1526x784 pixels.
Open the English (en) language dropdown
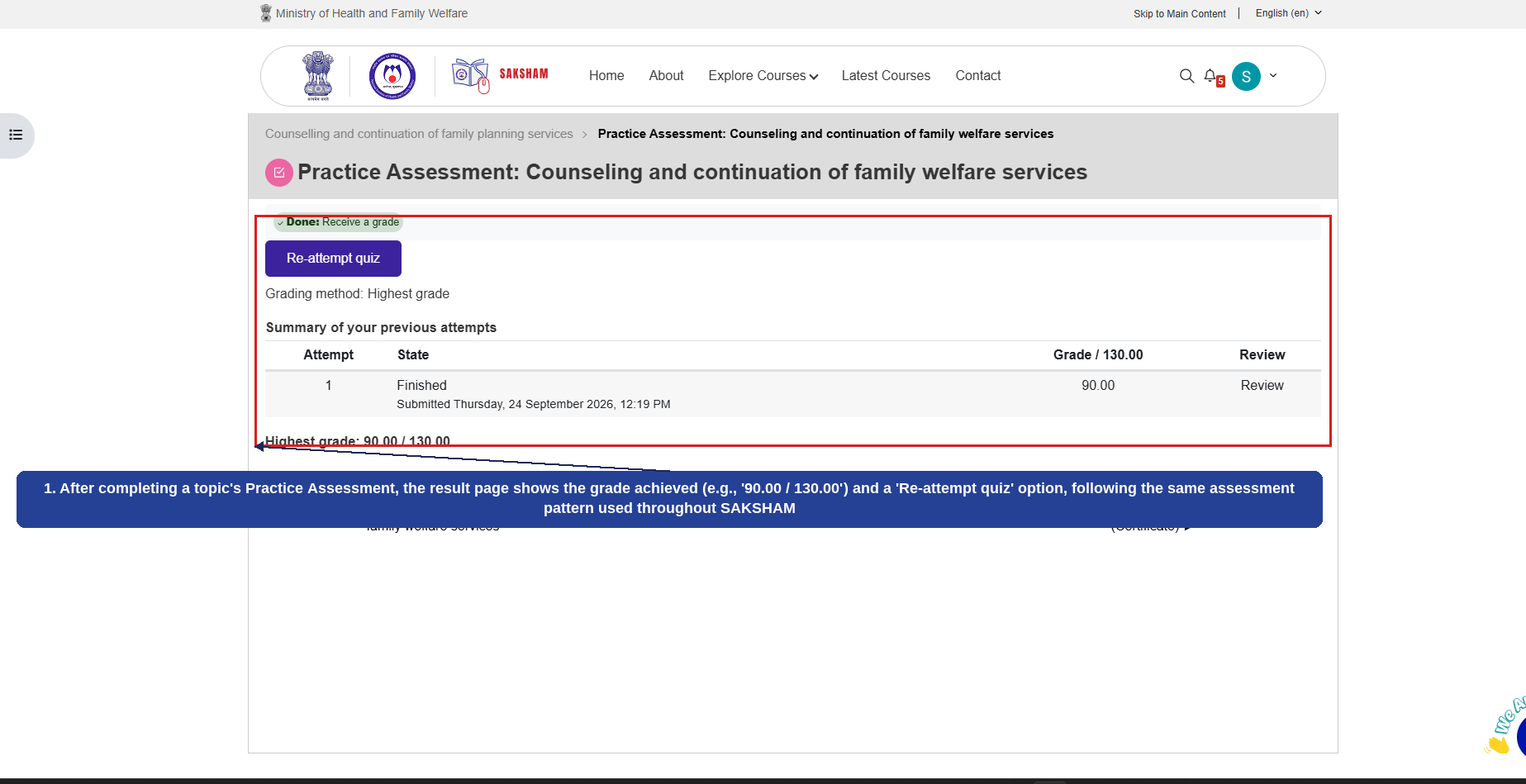(1289, 13)
